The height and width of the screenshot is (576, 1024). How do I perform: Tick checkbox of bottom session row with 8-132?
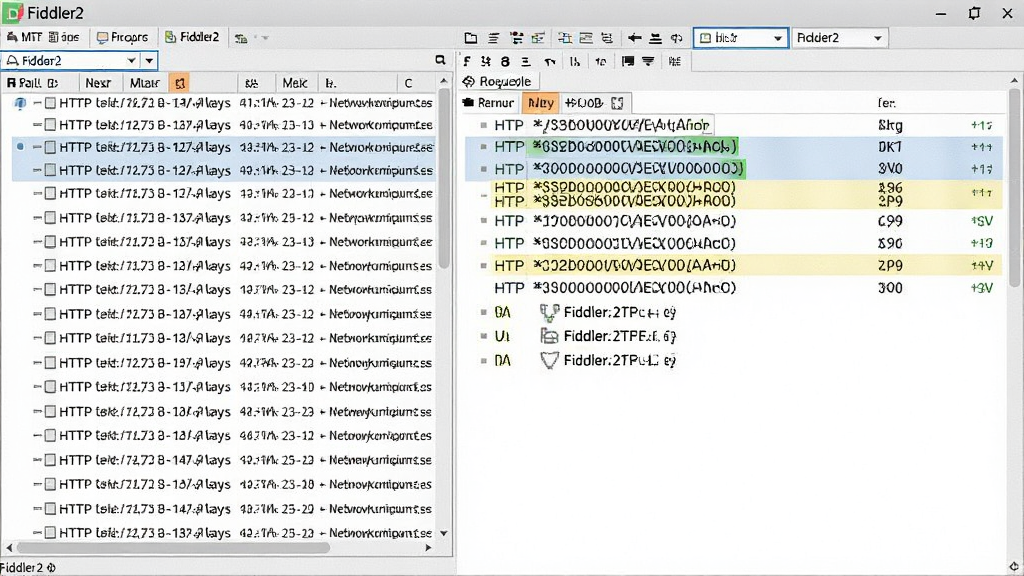tap(50, 533)
